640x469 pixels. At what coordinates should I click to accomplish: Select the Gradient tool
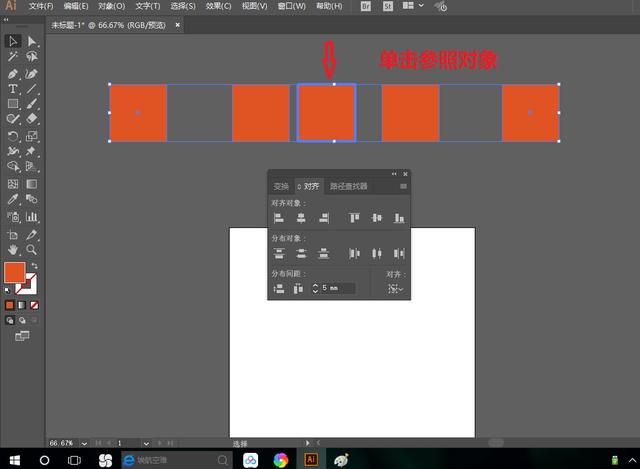coord(31,184)
